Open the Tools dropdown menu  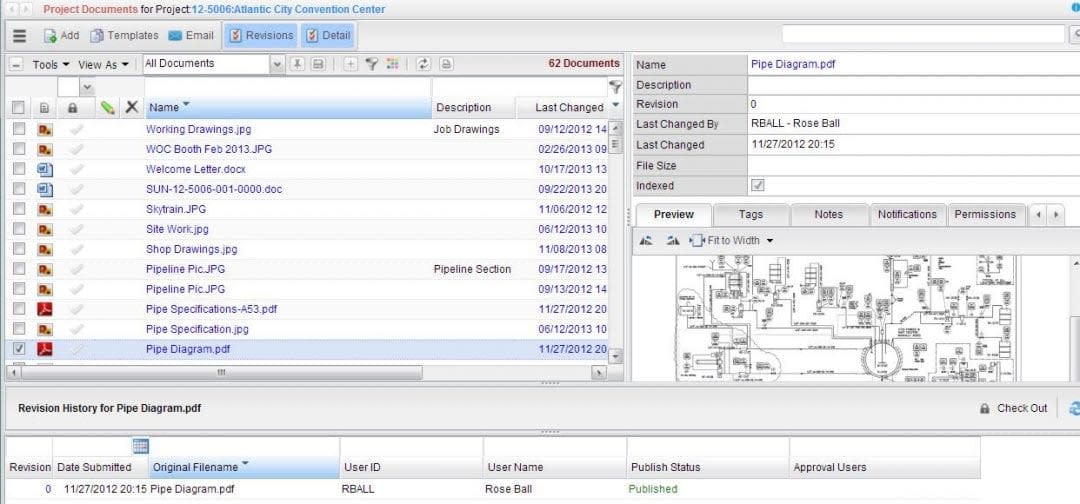pos(51,64)
